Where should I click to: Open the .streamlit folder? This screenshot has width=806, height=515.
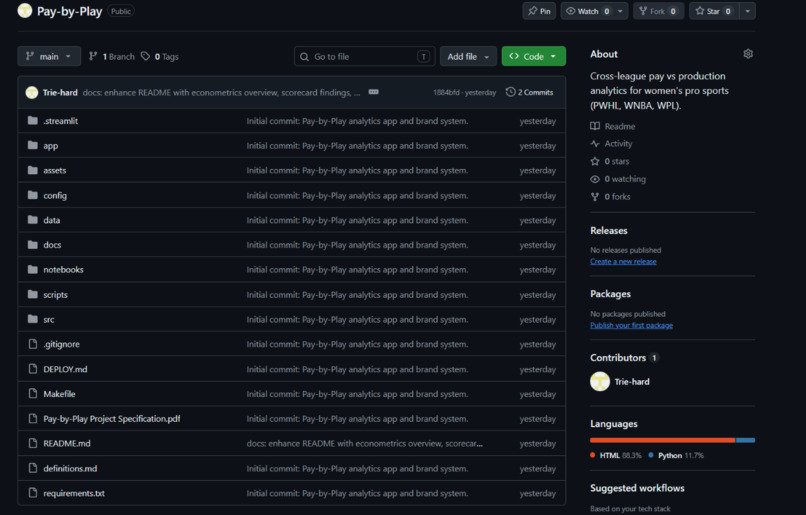[61, 121]
